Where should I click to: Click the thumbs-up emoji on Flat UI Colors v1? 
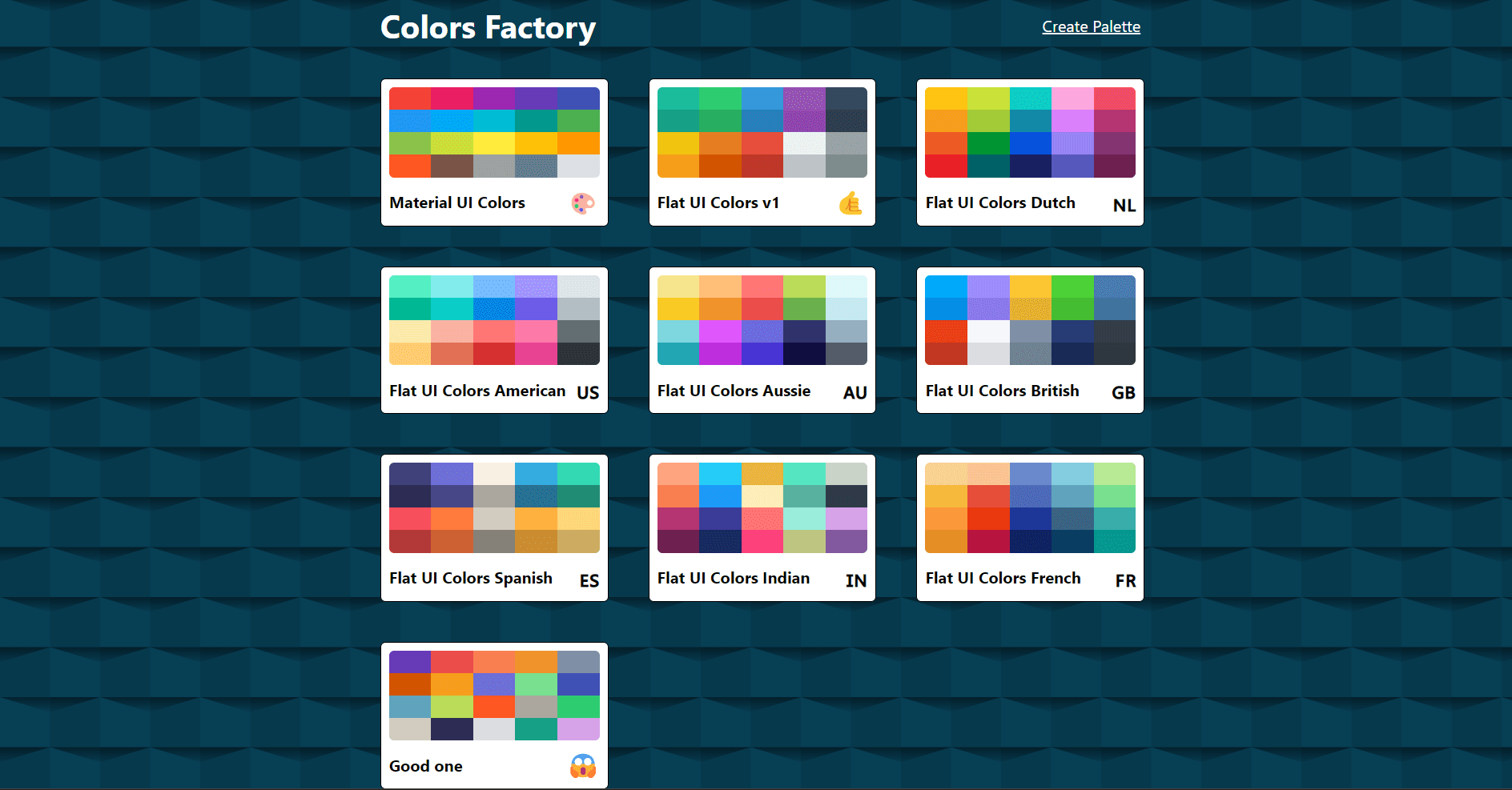[x=850, y=203]
